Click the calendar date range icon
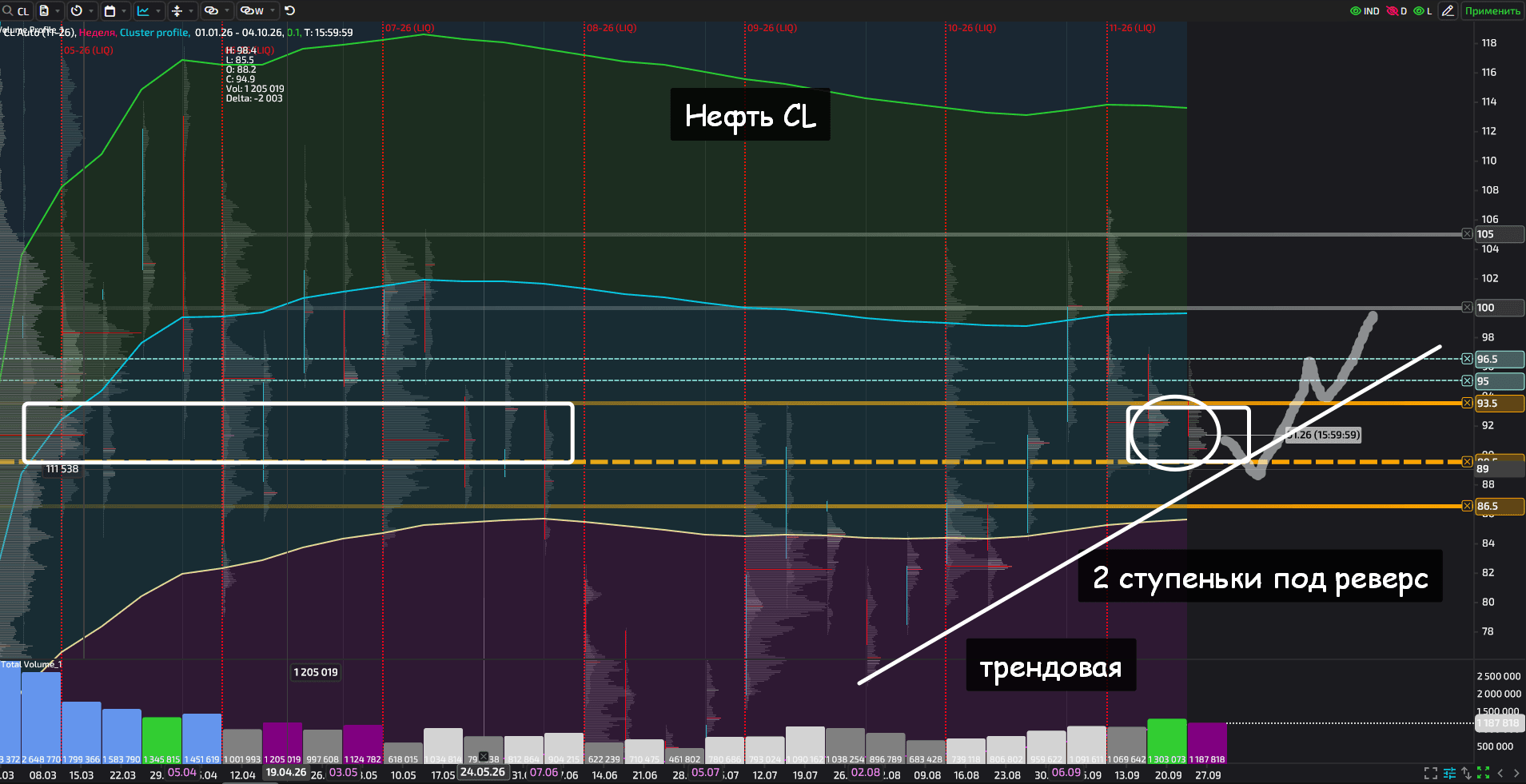 110,11
